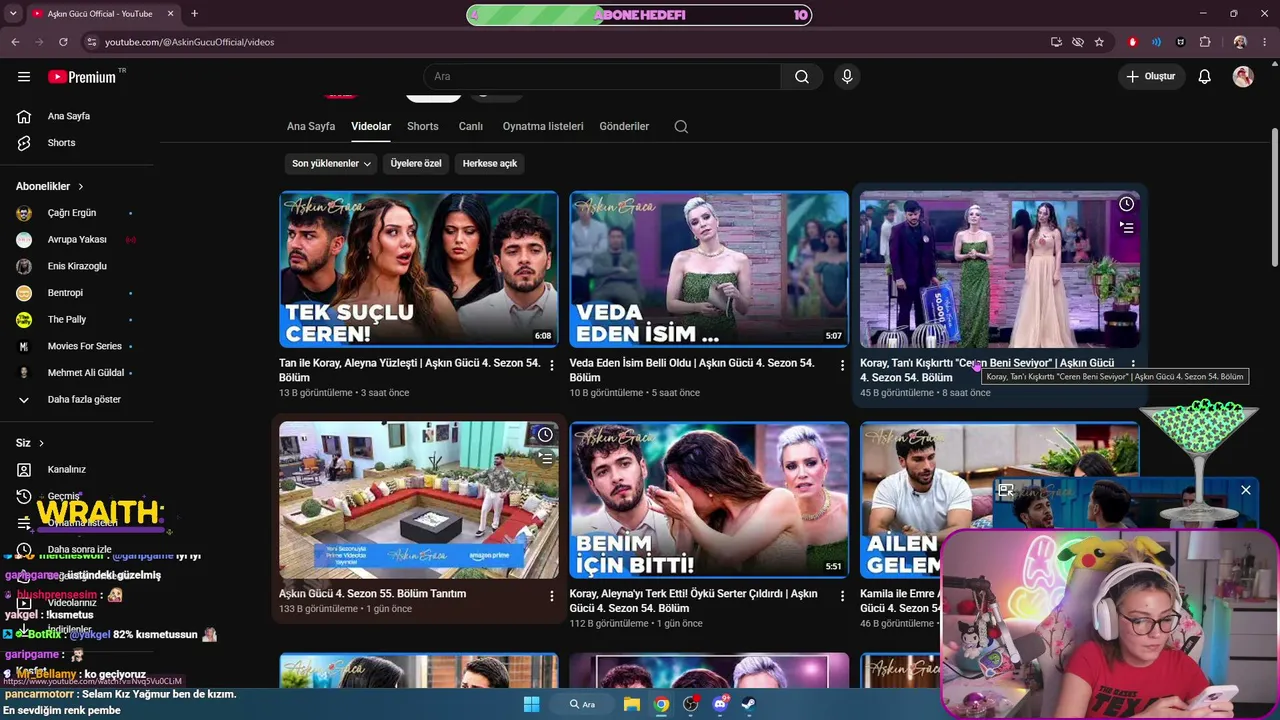Open the Chrome profile avatar in the toolbar
The width and height of the screenshot is (1280, 720).
[1240, 42]
